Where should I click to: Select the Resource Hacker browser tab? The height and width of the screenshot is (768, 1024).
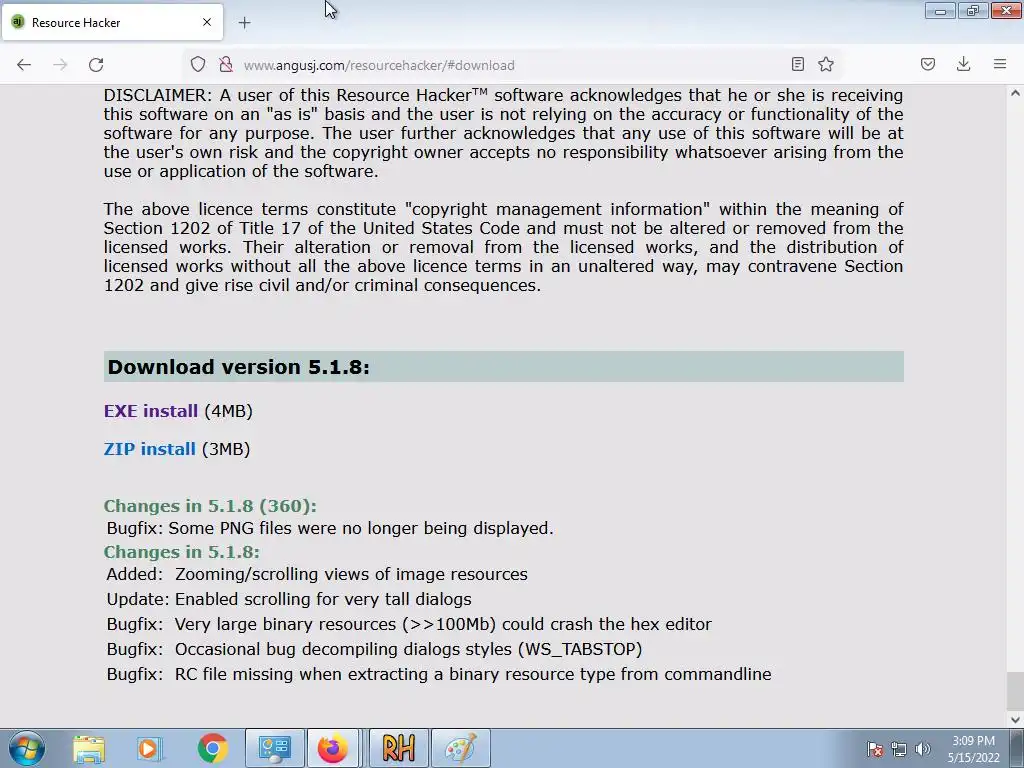112,23
